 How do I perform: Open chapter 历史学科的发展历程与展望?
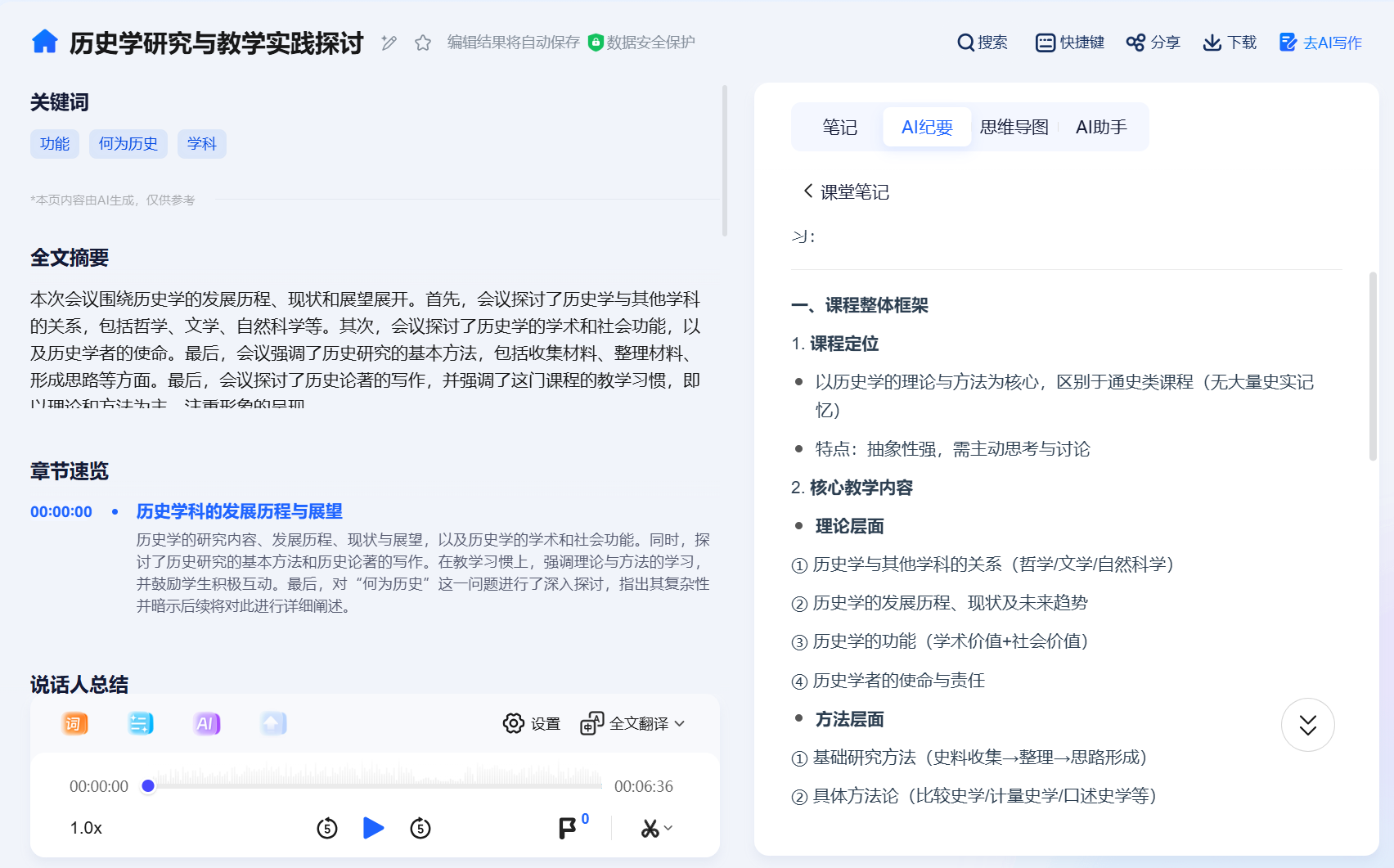coord(239,511)
